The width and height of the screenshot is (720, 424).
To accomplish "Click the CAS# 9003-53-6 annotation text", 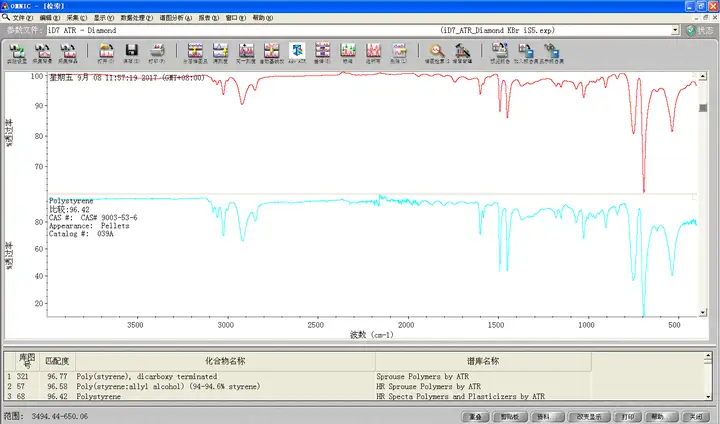I will coord(93,217).
